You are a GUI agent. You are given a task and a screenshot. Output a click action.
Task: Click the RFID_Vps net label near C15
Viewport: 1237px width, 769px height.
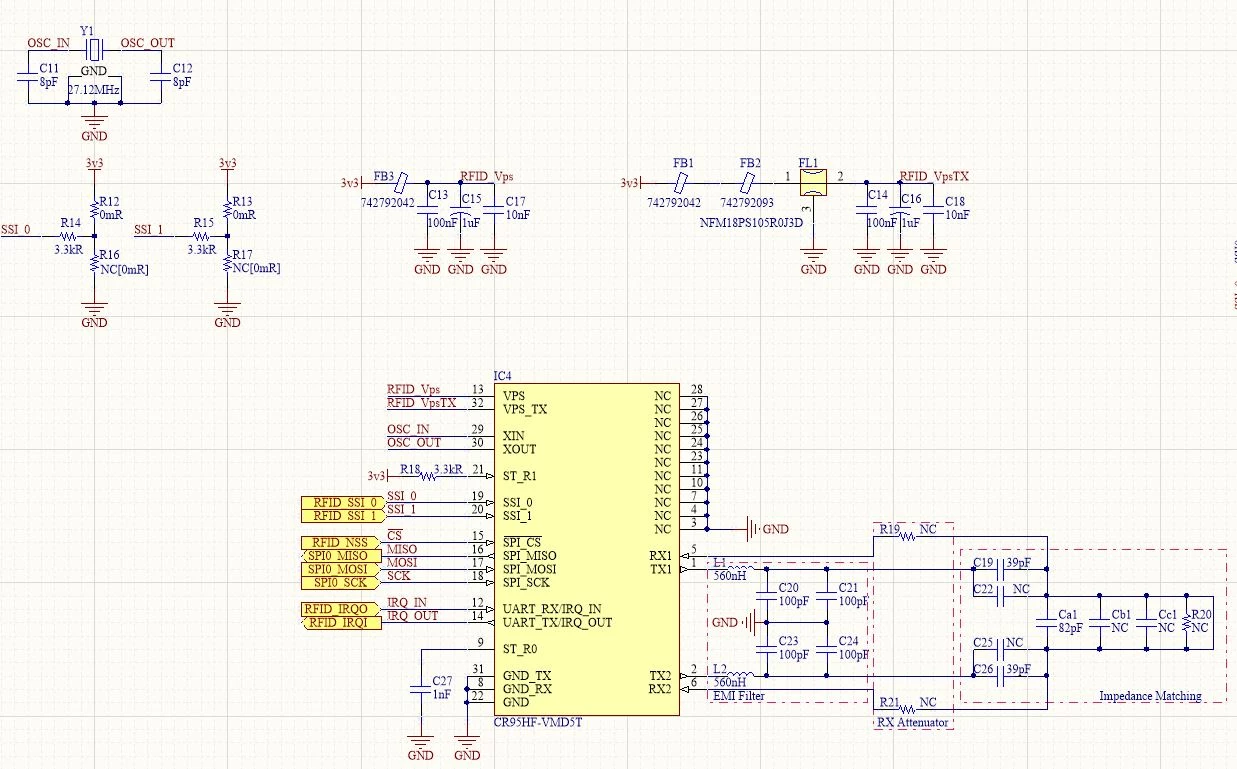(486, 176)
